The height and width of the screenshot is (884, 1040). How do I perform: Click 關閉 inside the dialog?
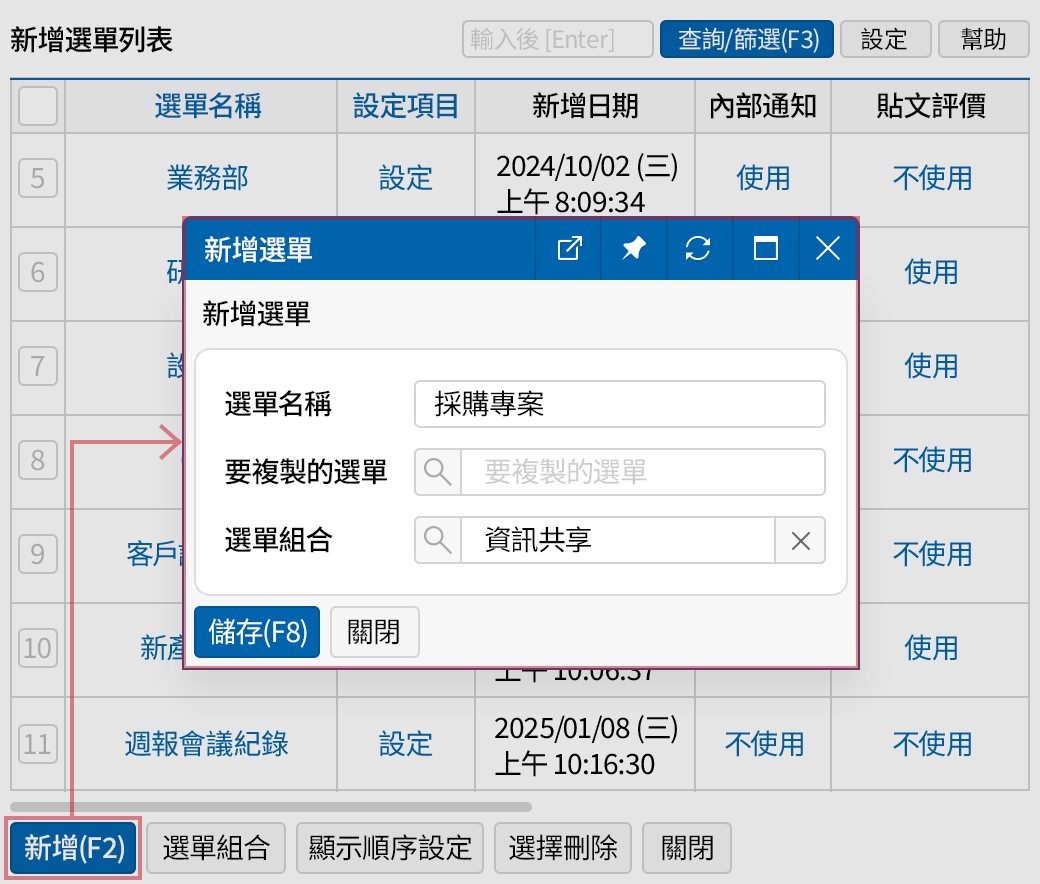click(374, 631)
